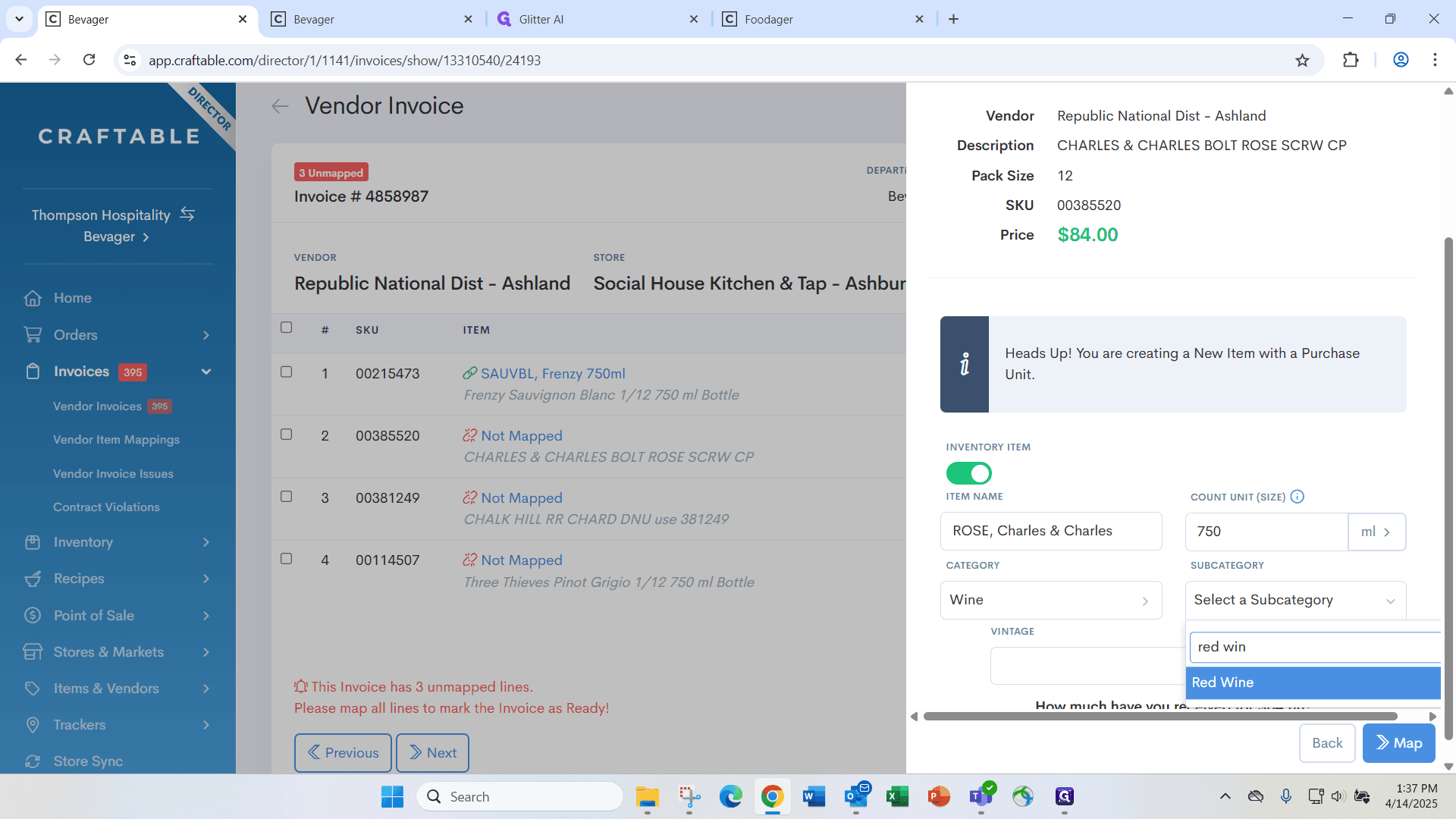Click the Recipes icon in sidebar
Image resolution: width=1456 pixels, height=819 pixels.
33,579
